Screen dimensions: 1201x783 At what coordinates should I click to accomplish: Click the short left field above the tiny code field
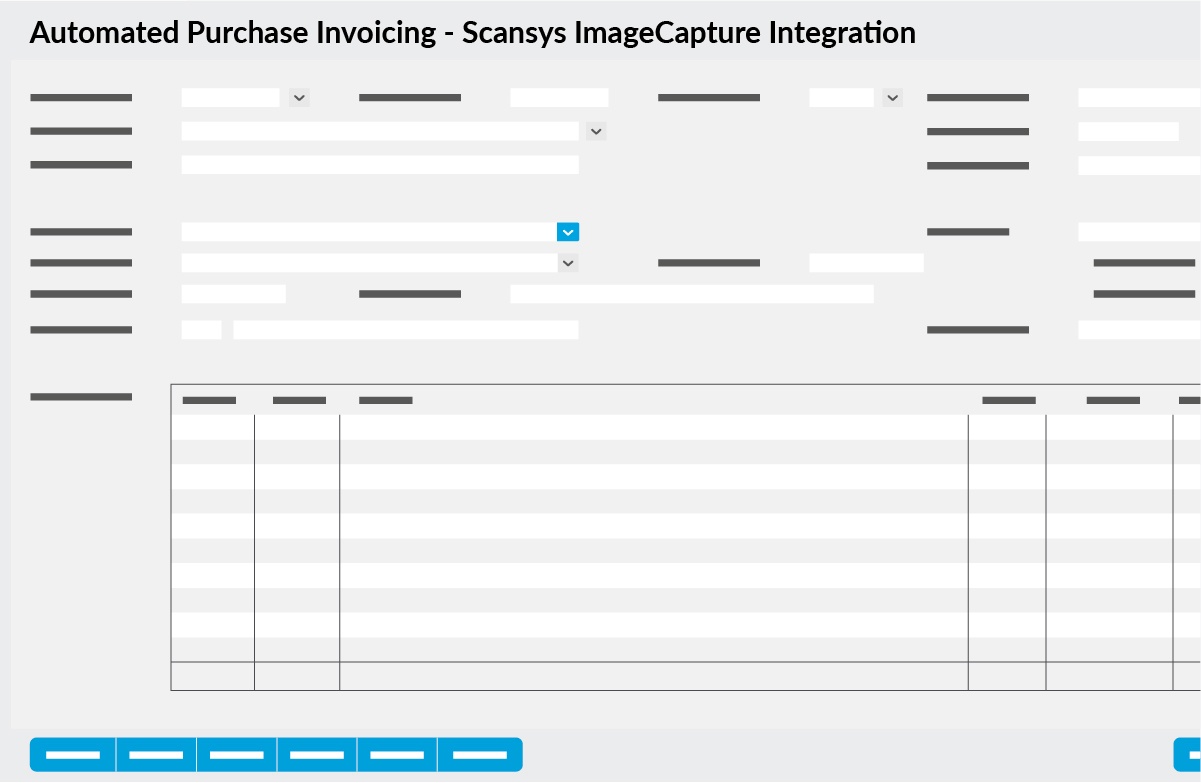tap(233, 294)
